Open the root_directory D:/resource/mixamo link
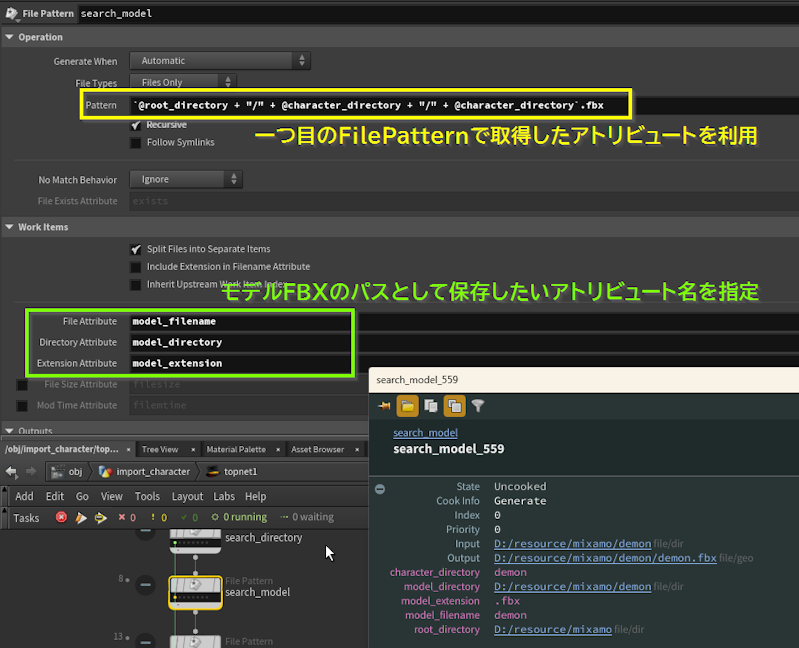Image resolution: width=799 pixels, height=648 pixels. click(x=552, y=629)
